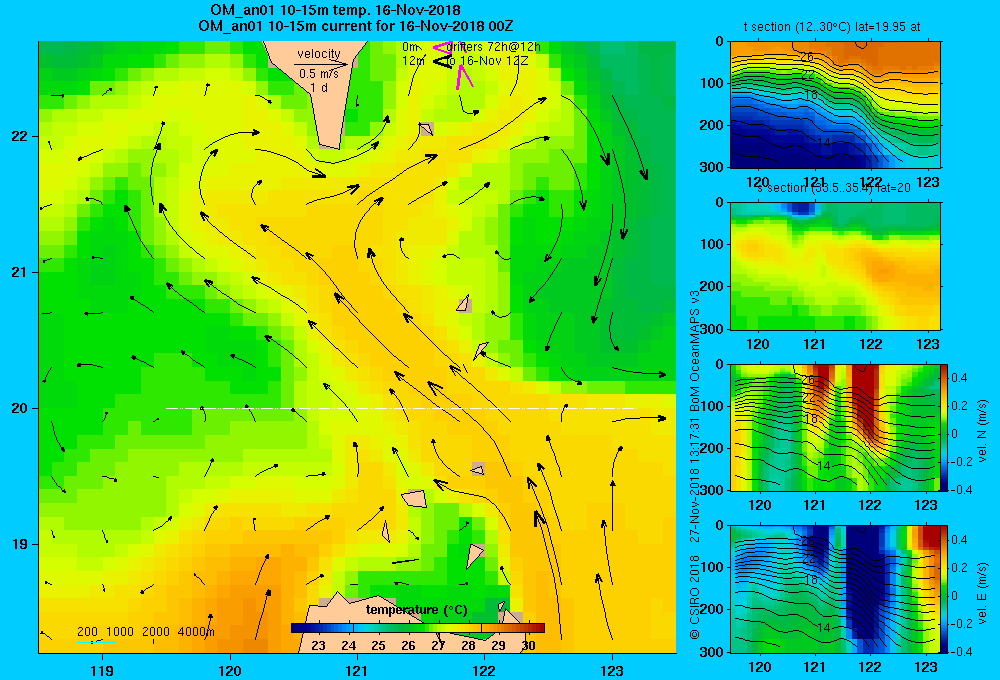Click longitude label 119 on main map
This screenshot has height=680, width=1000.
[102, 670]
